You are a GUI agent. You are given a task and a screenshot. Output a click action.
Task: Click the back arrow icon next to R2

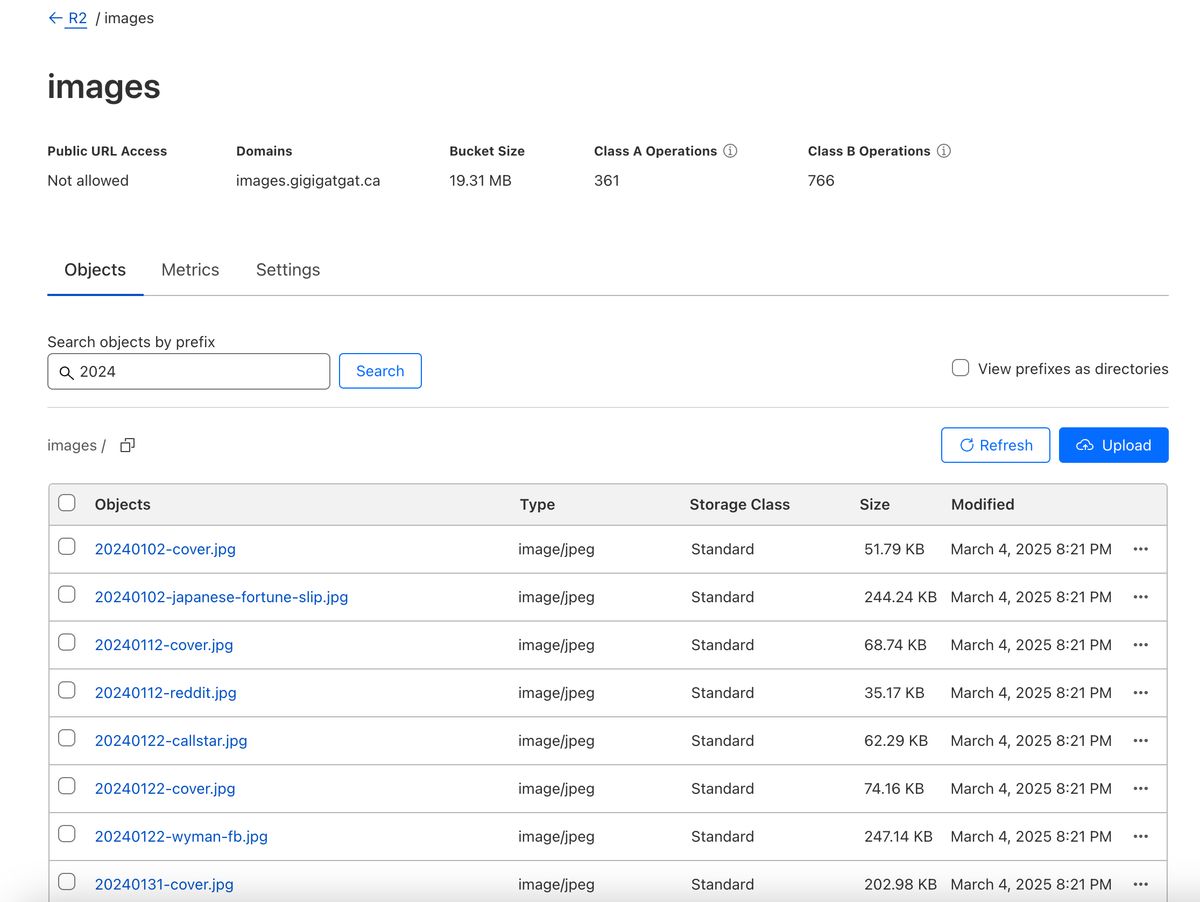(55, 18)
